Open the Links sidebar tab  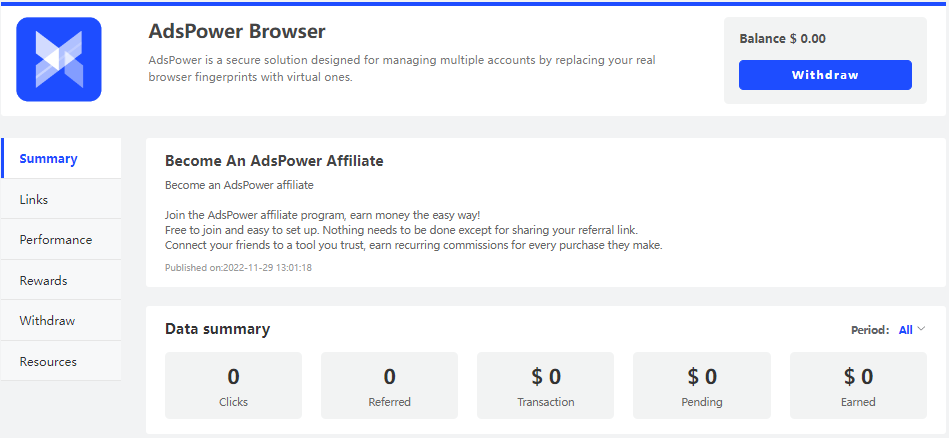pos(61,199)
